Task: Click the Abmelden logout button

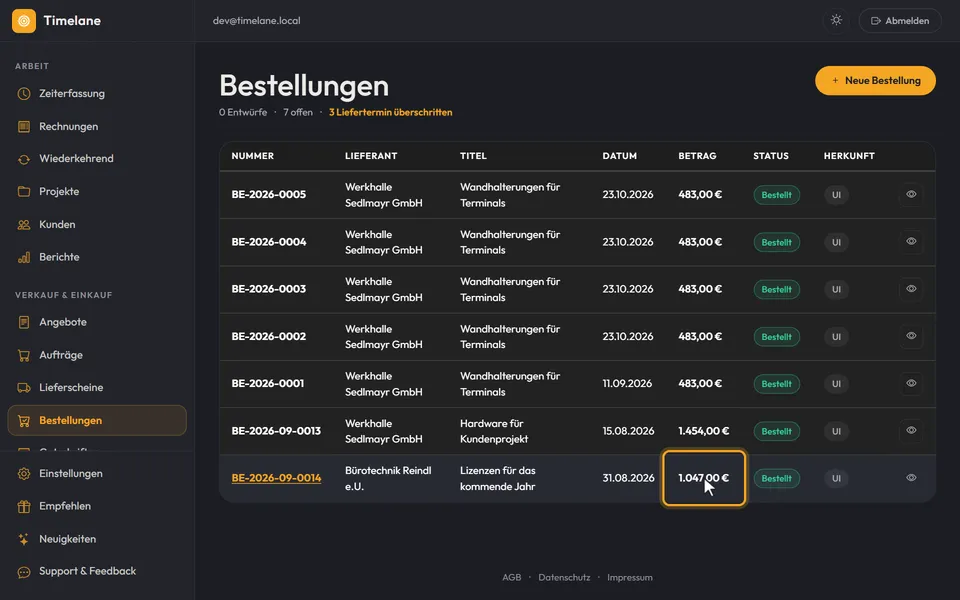Action: click(900, 21)
